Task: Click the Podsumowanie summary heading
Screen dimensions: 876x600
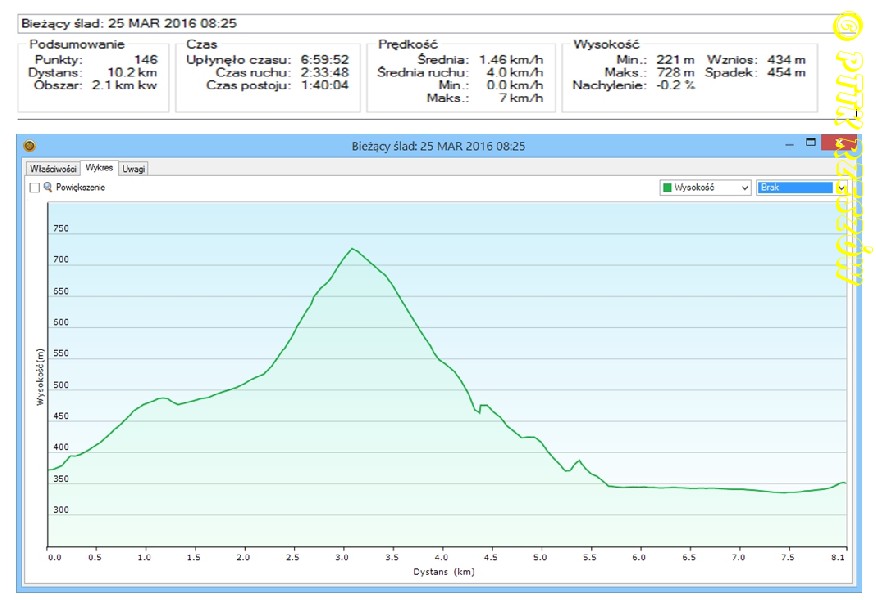Action: click(x=77, y=44)
